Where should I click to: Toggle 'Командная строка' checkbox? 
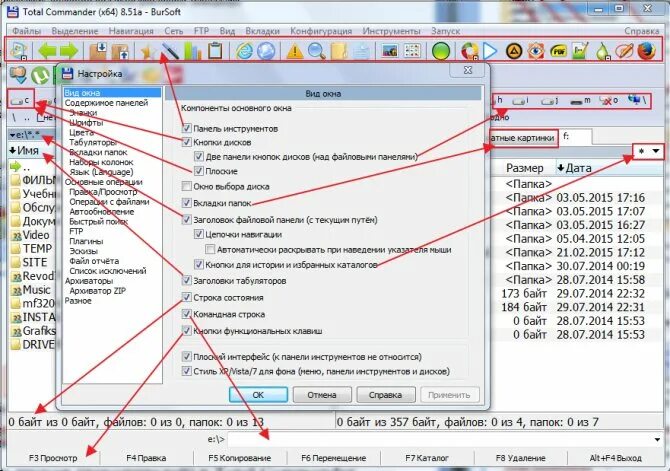186,314
